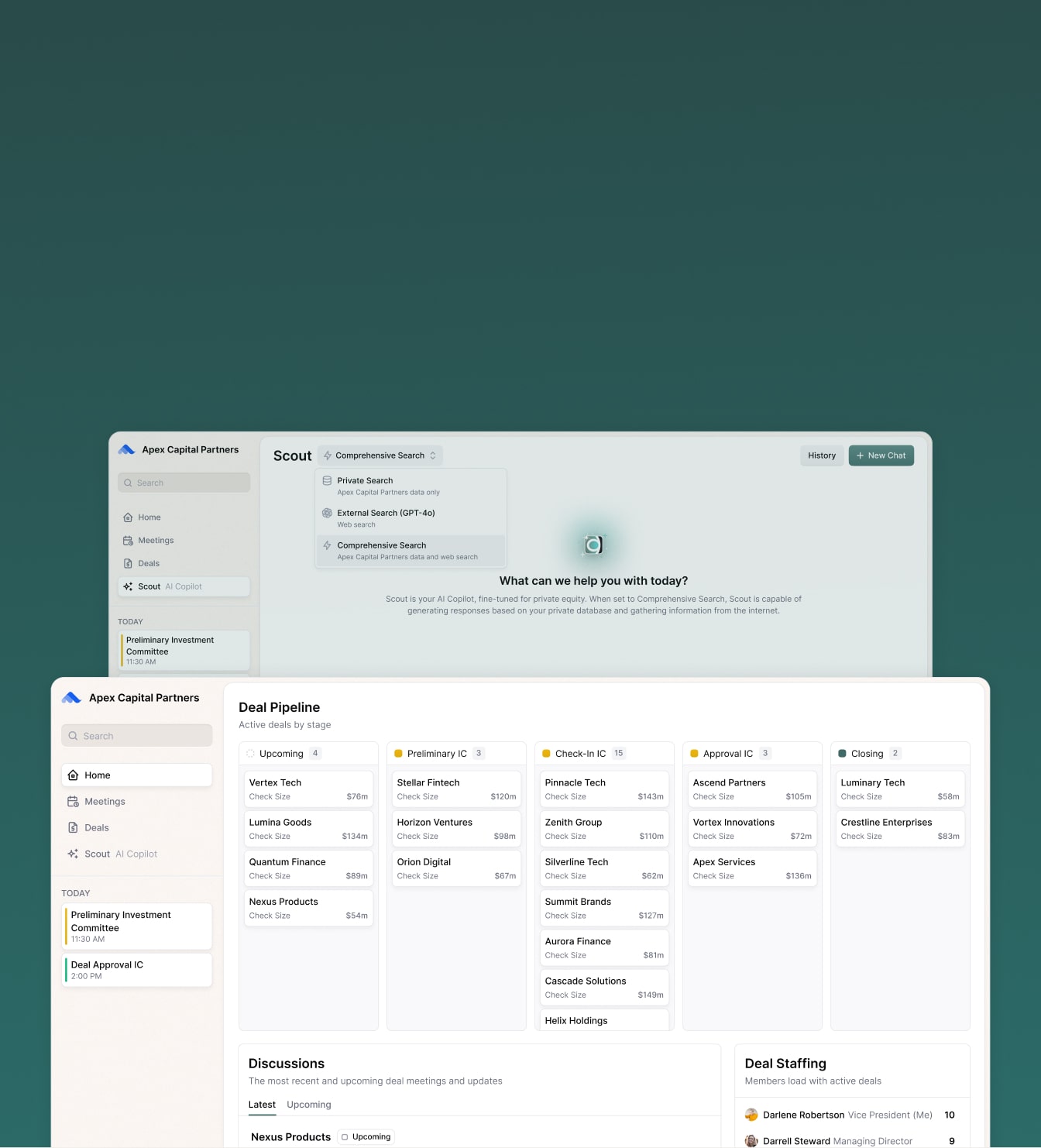The image size is (1041, 1148).
Task: Switch to the Upcoming tab in Discussions
Action: (x=308, y=1105)
